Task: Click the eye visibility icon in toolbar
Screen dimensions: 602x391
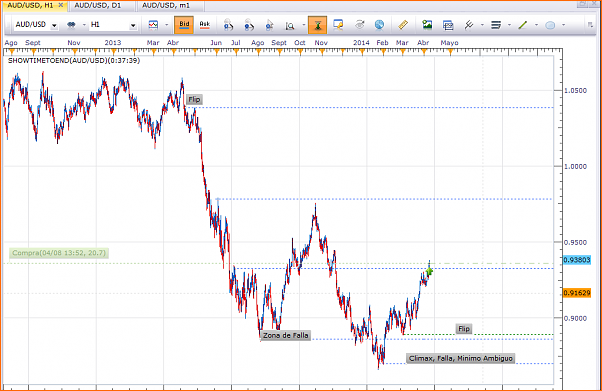Action: pyautogui.click(x=359, y=25)
